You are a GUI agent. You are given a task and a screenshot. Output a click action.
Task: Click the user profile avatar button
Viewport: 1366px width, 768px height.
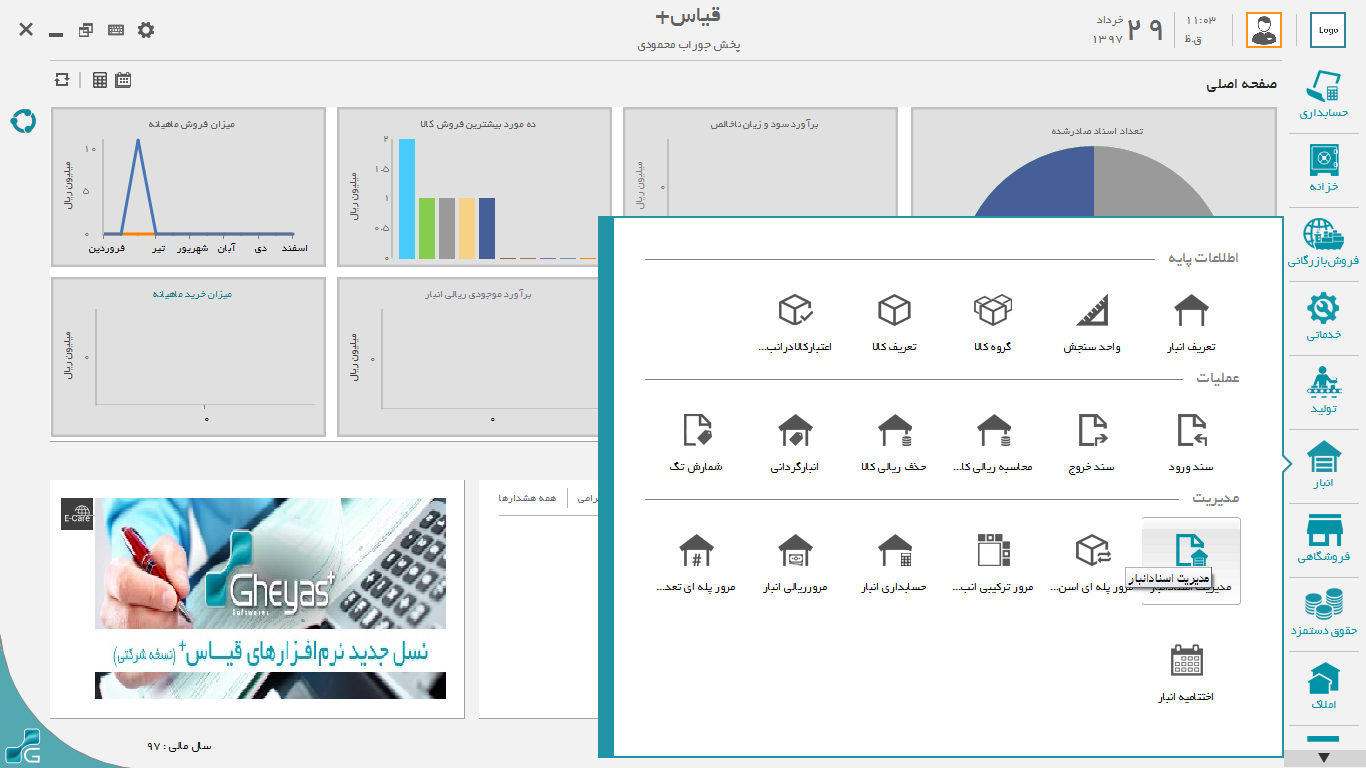point(1263,30)
